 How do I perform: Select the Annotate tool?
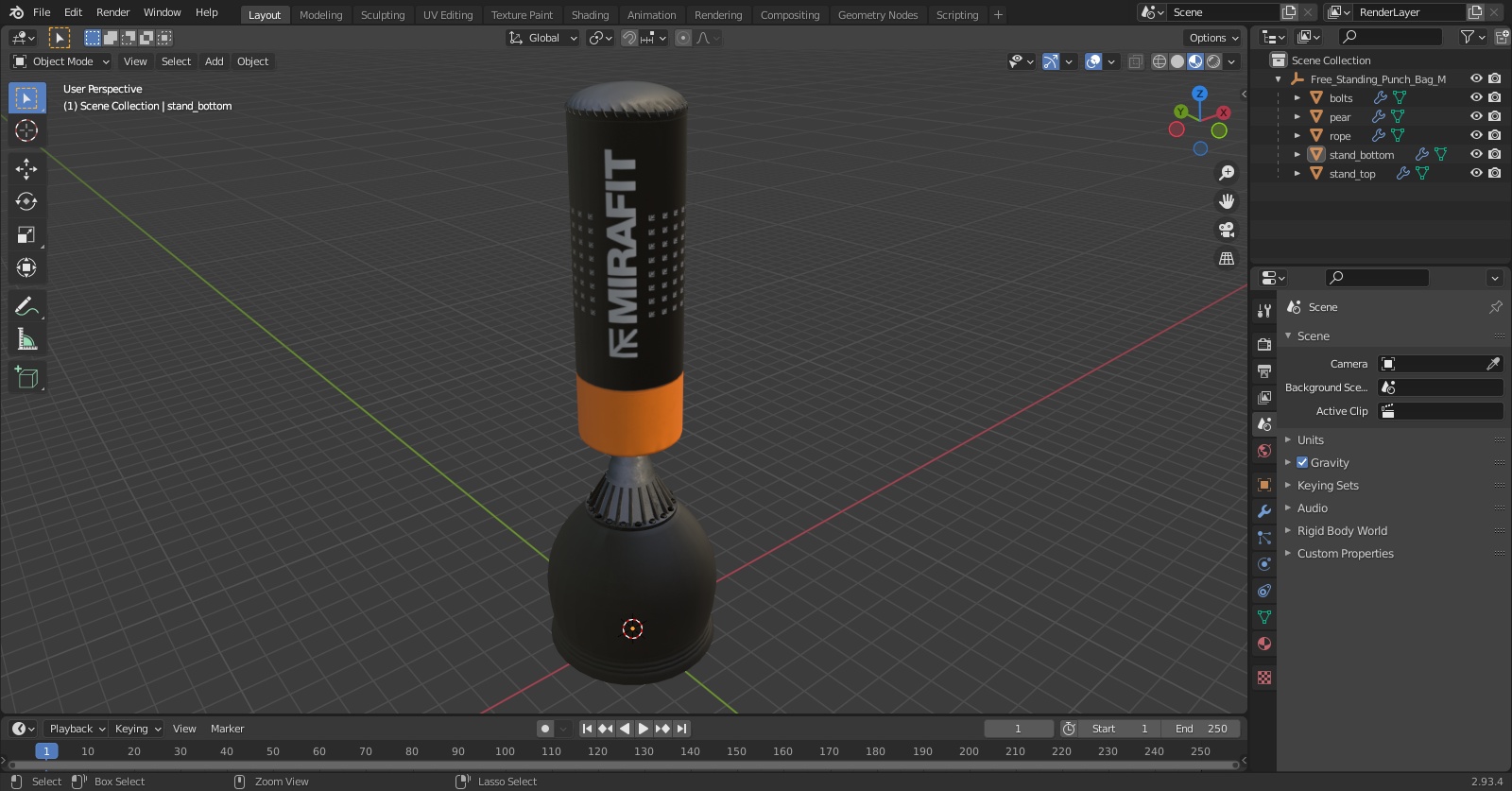coord(26,306)
